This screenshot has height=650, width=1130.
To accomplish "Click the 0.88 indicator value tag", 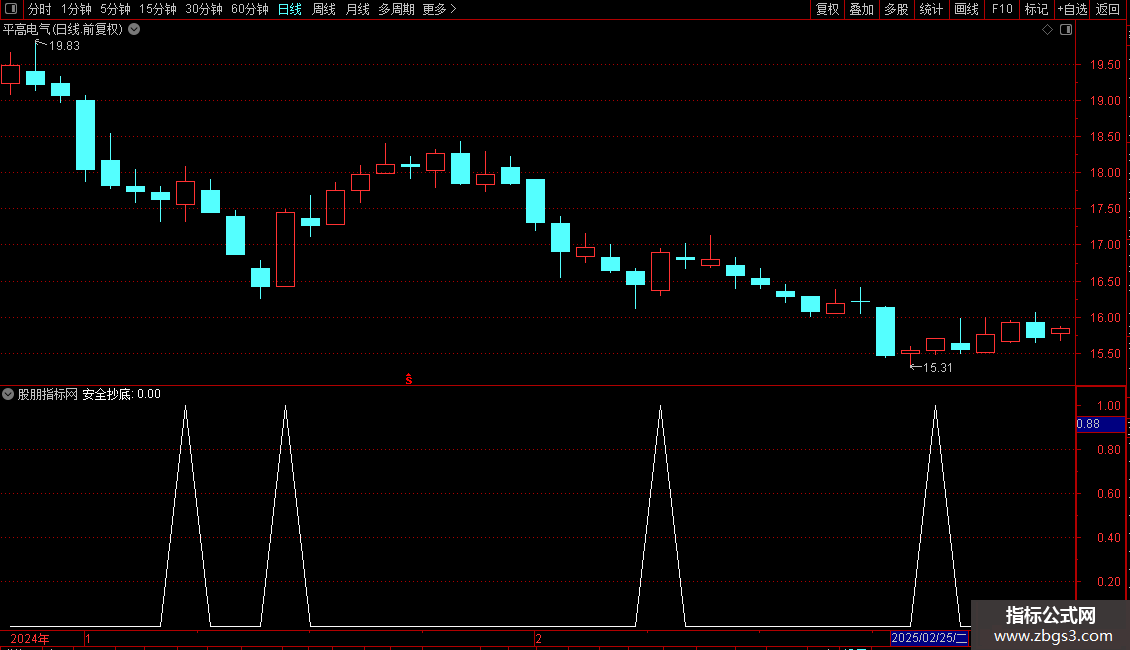I will click(1100, 424).
